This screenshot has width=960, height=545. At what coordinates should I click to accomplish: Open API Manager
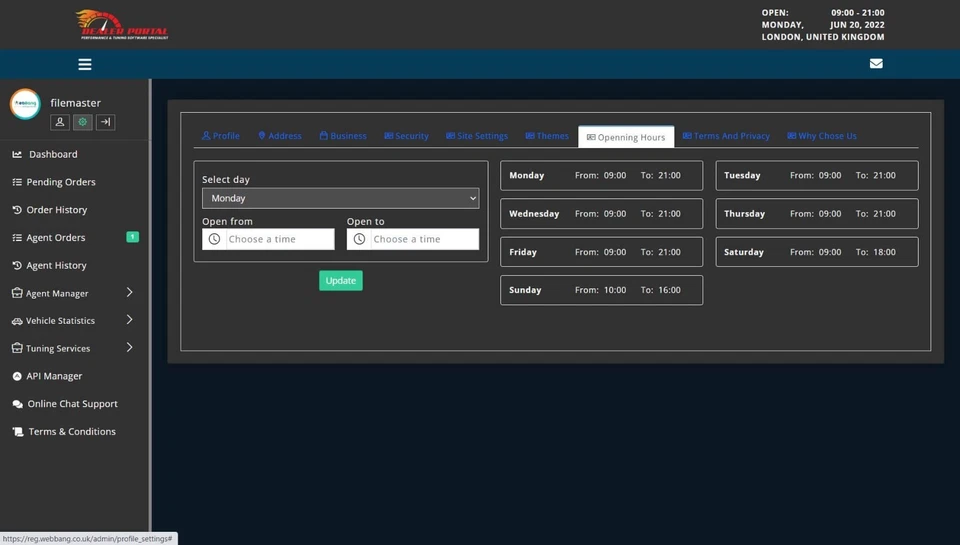(54, 376)
